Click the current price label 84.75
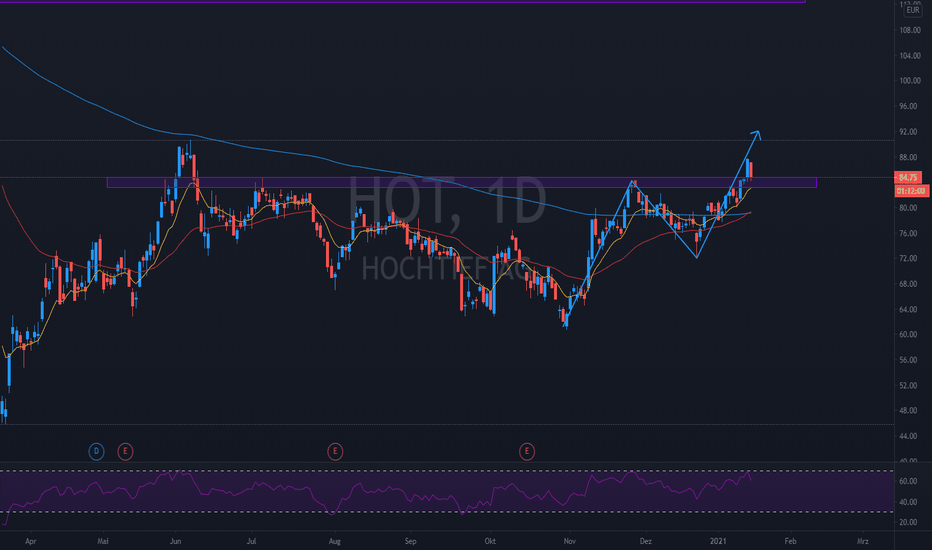Screen dimensions: 932x550 [x=908, y=177]
